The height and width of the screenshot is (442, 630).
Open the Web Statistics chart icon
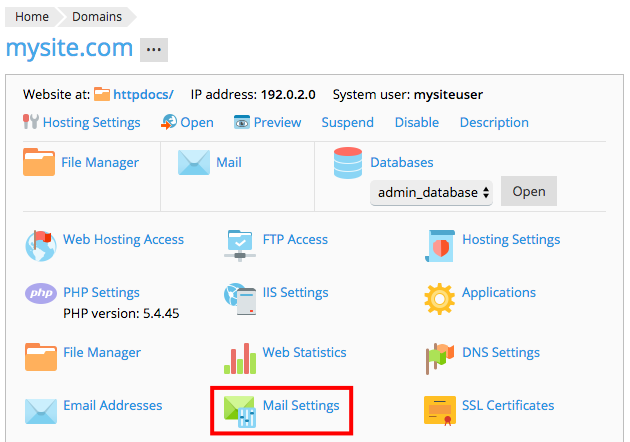coord(240,355)
